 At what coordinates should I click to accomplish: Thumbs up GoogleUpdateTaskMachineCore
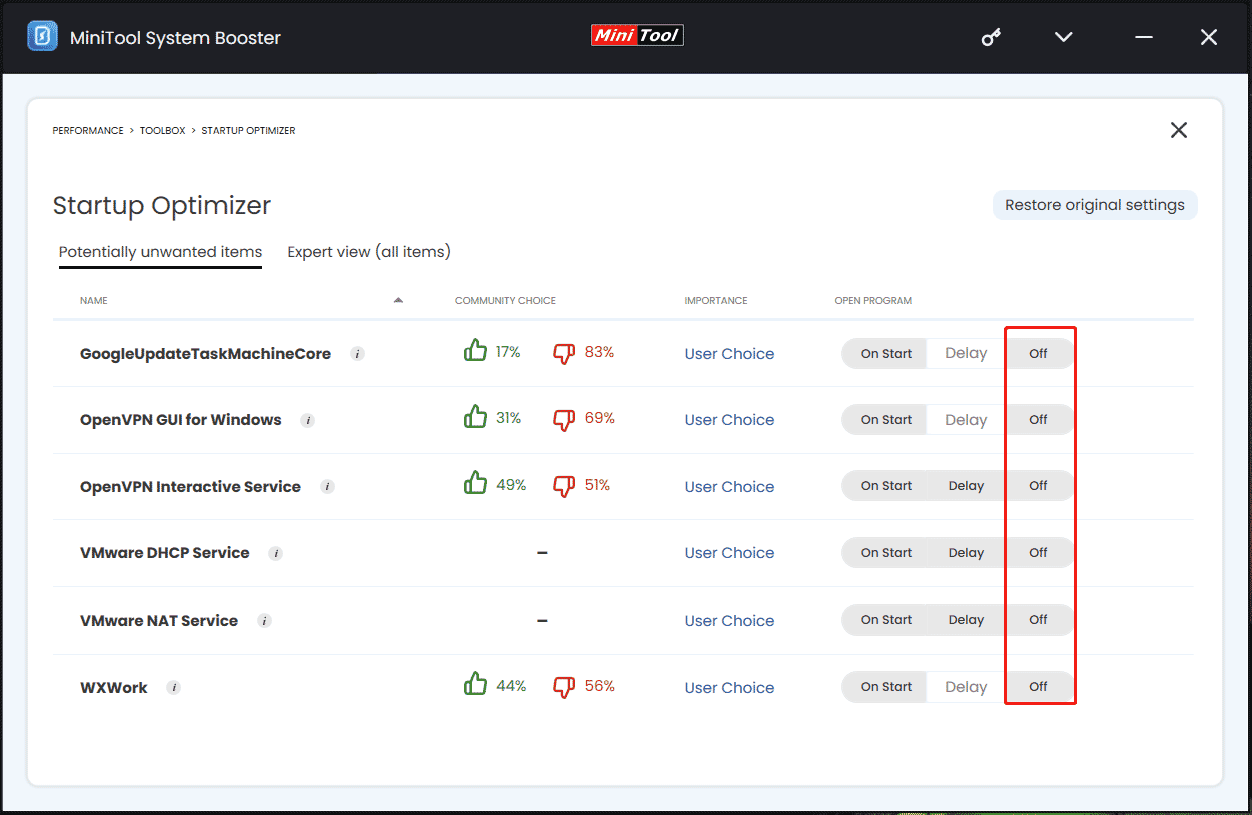(x=475, y=351)
